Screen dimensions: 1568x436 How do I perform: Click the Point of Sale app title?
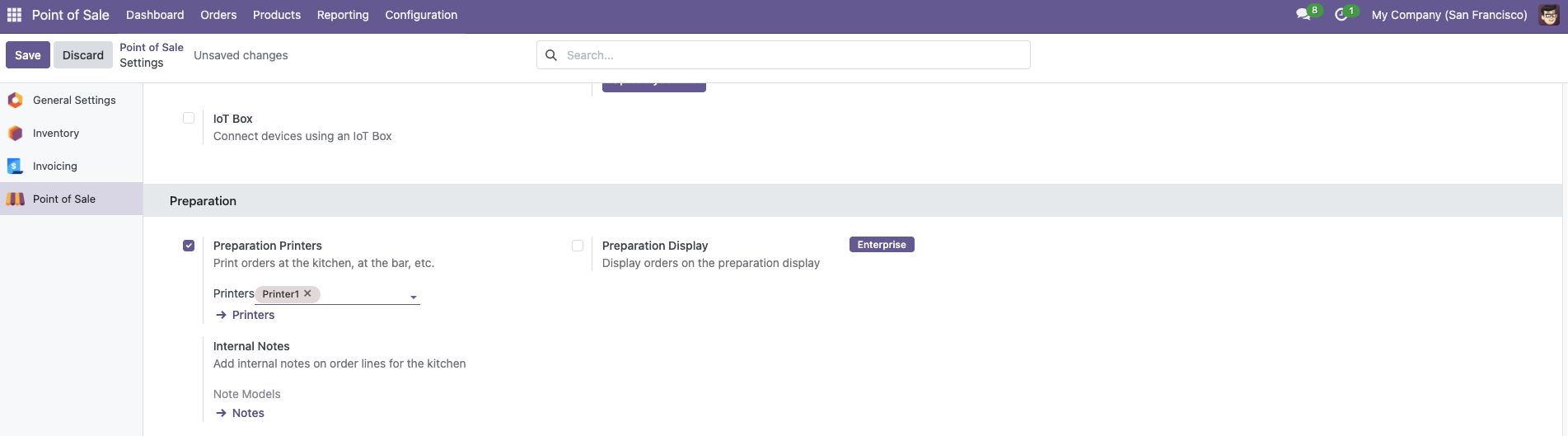70,15
